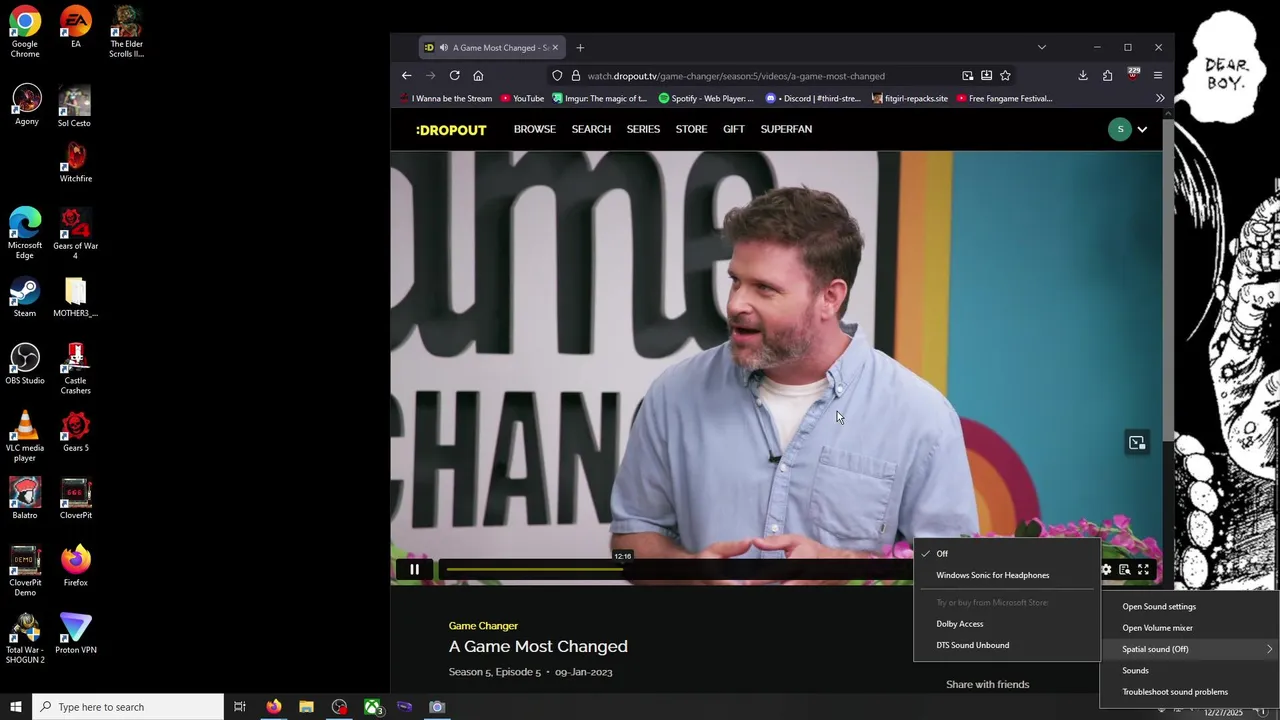Troubleshoot sound problems menu entry
1280x720 pixels.
pyautogui.click(x=1189, y=692)
